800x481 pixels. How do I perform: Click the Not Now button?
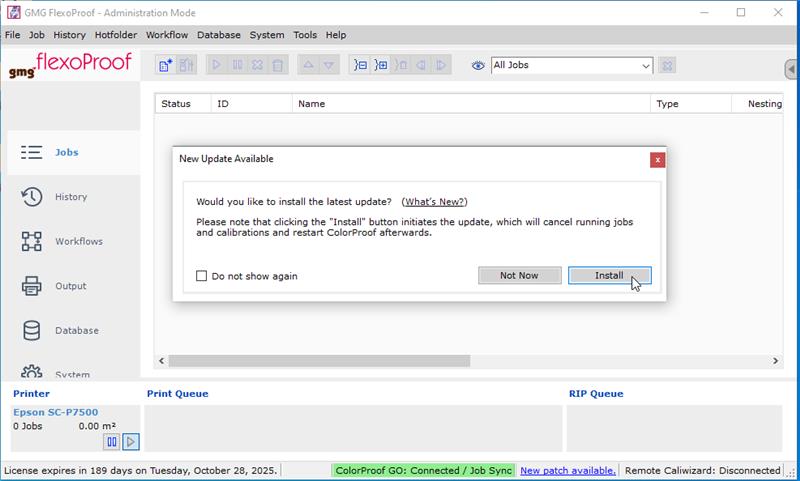[x=519, y=275]
